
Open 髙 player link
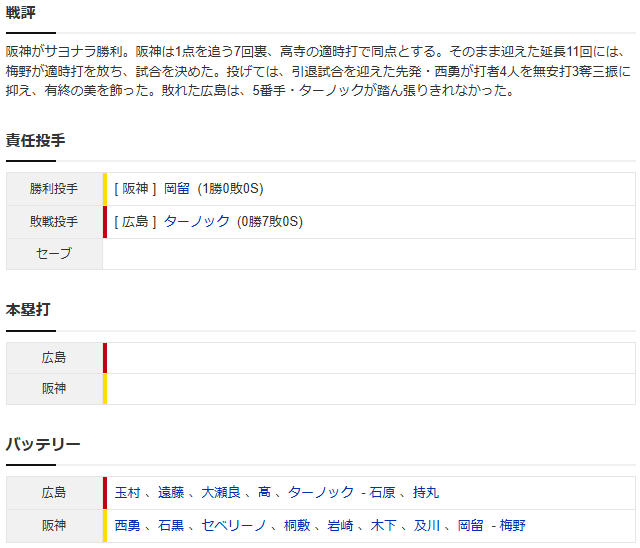coord(264,493)
